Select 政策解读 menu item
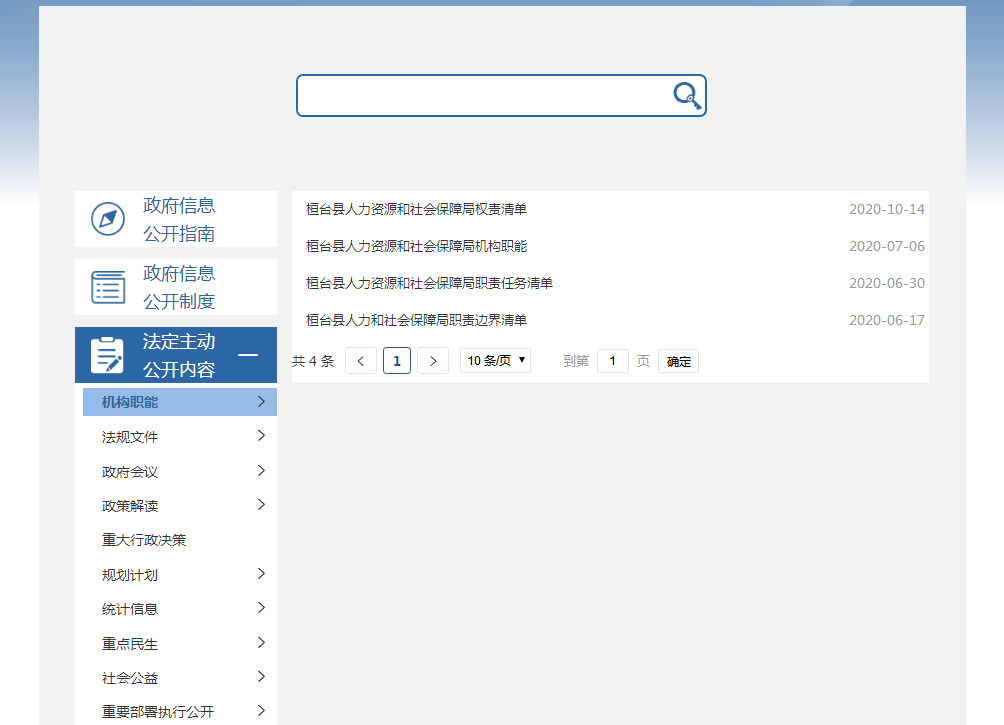This screenshot has width=1004, height=725. [x=130, y=506]
